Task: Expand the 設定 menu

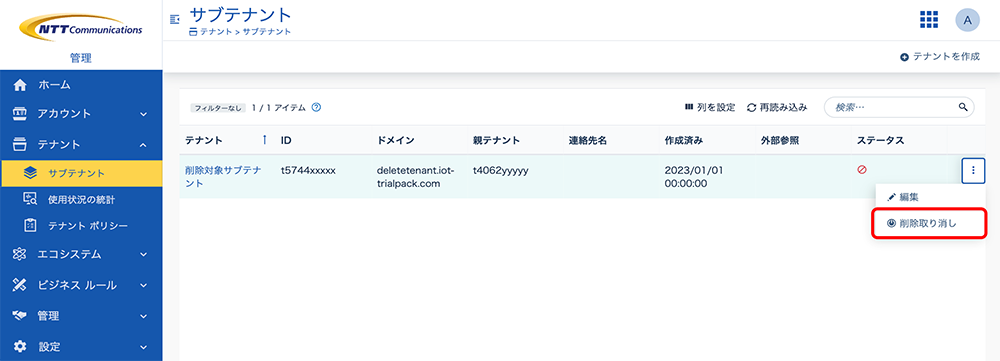Action: pos(81,347)
